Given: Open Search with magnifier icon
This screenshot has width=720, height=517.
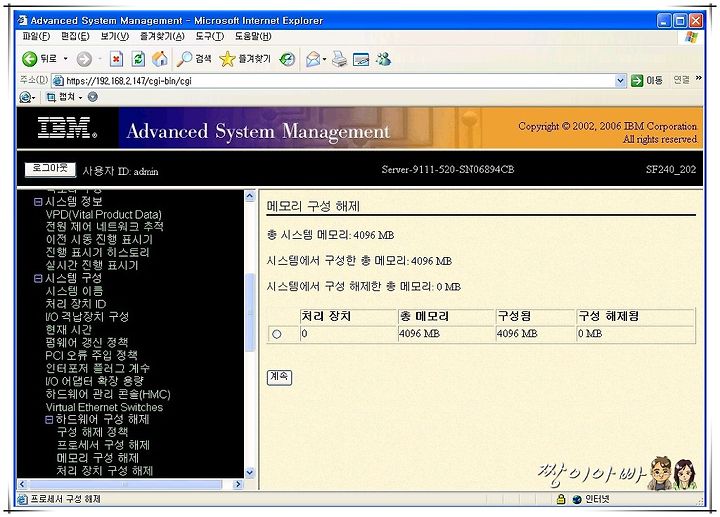Looking at the screenshot, I should click(185, 59).
